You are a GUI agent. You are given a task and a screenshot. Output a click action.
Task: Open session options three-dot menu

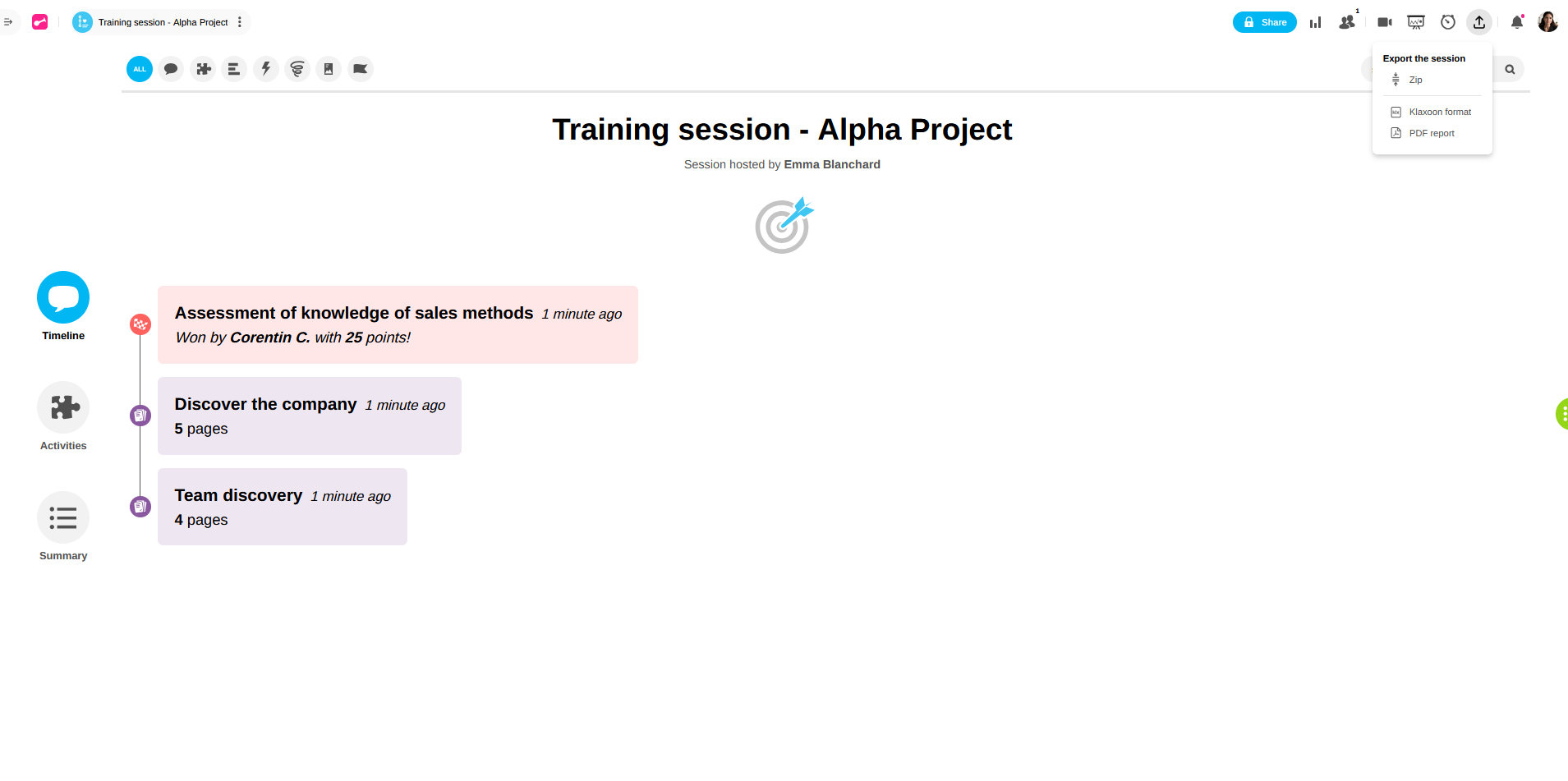pos(240,22)
